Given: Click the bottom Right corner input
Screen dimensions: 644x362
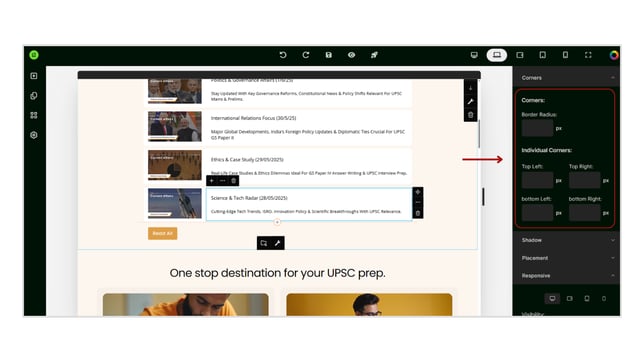Looking at the screenshot, I should coord(584,213).
